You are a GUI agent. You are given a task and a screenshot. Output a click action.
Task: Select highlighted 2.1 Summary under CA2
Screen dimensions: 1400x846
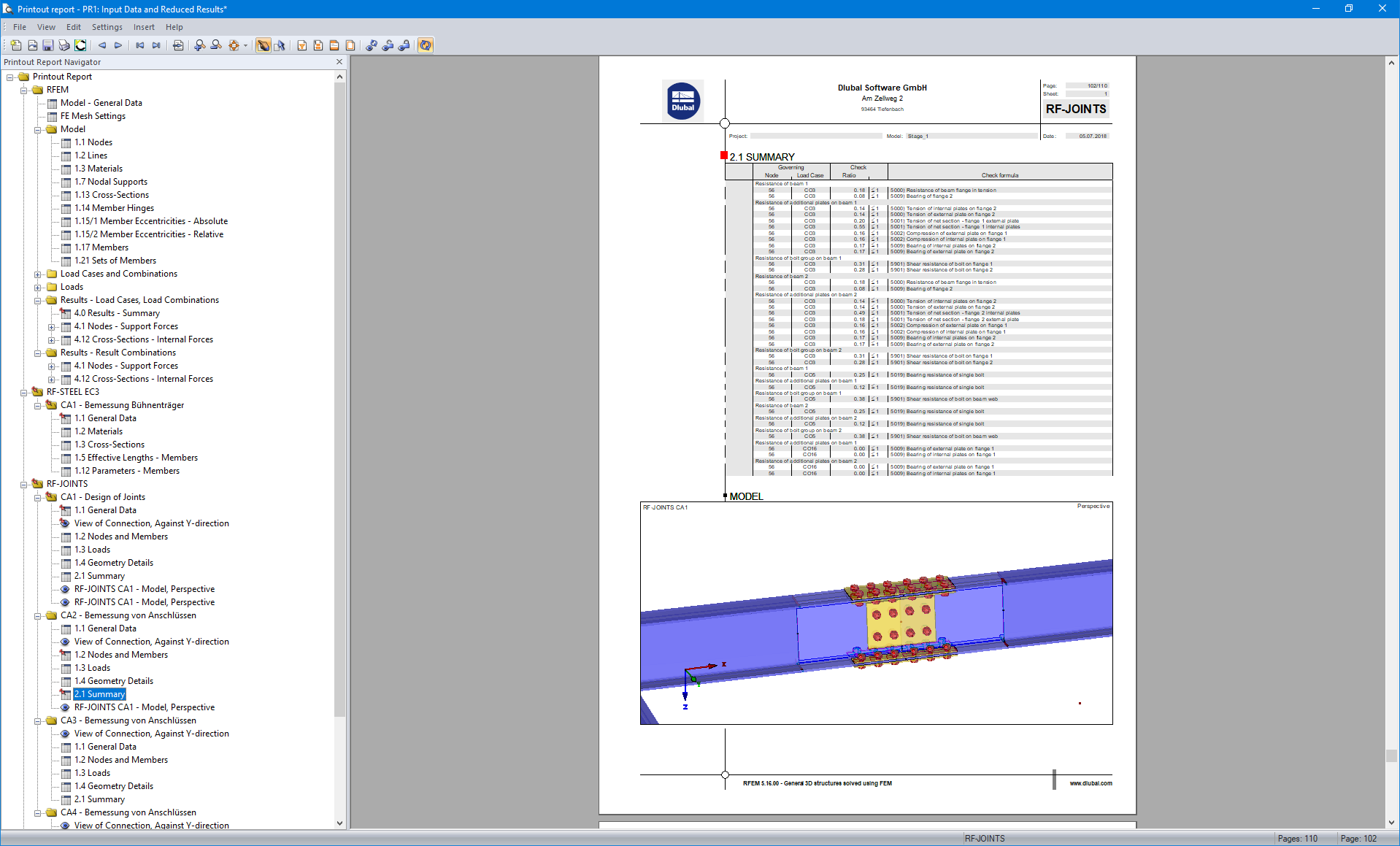click(100, 694)
